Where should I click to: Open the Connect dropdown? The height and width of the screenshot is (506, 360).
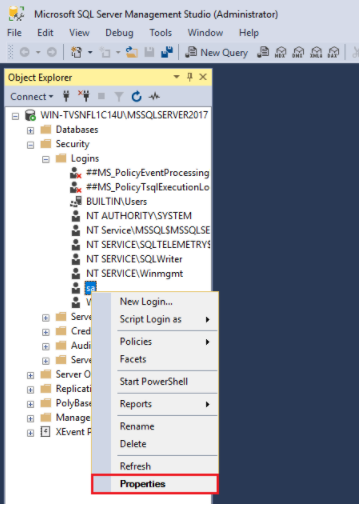click(32, 97)
